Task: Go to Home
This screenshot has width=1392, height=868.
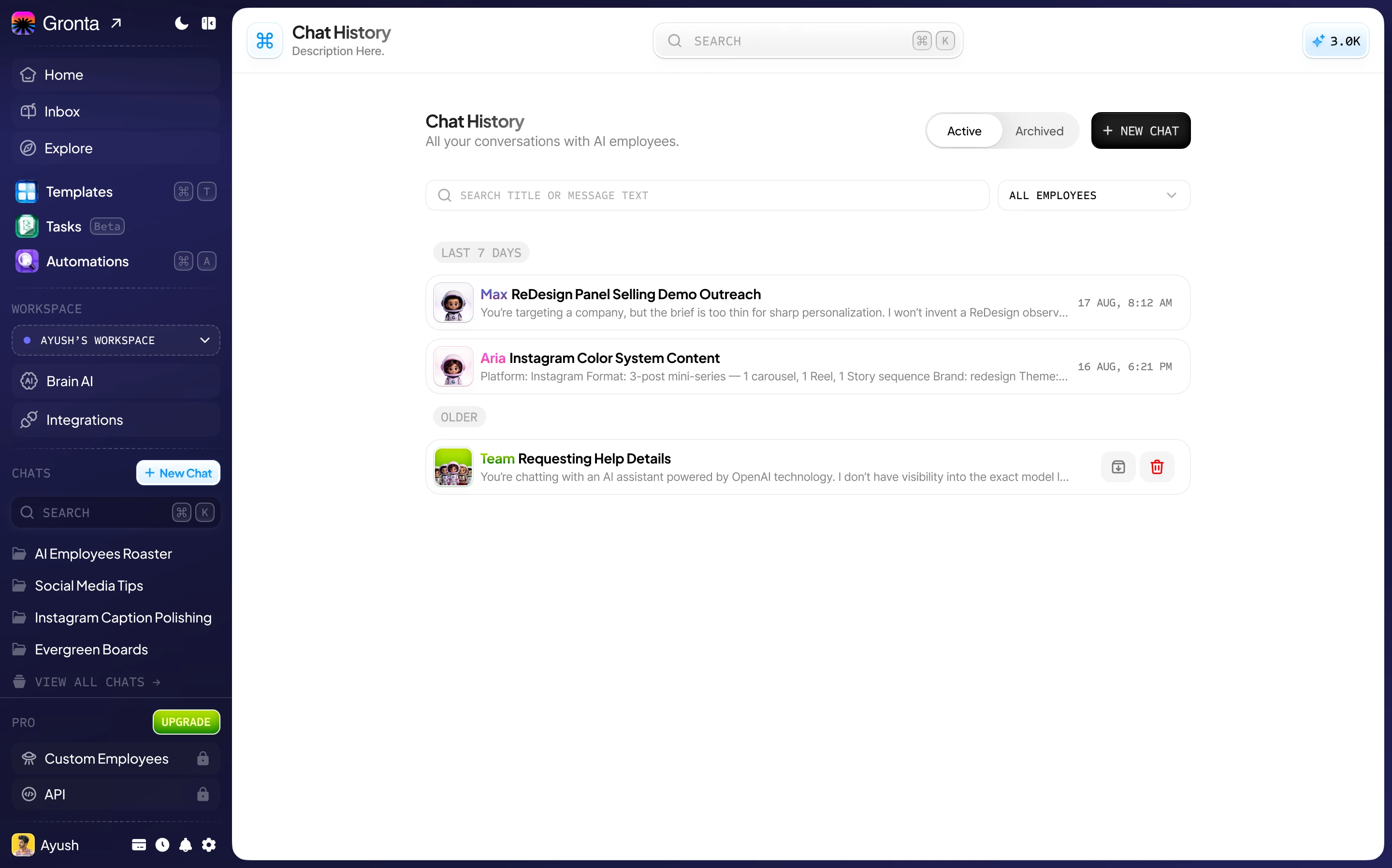Action: tap(116, 74)
